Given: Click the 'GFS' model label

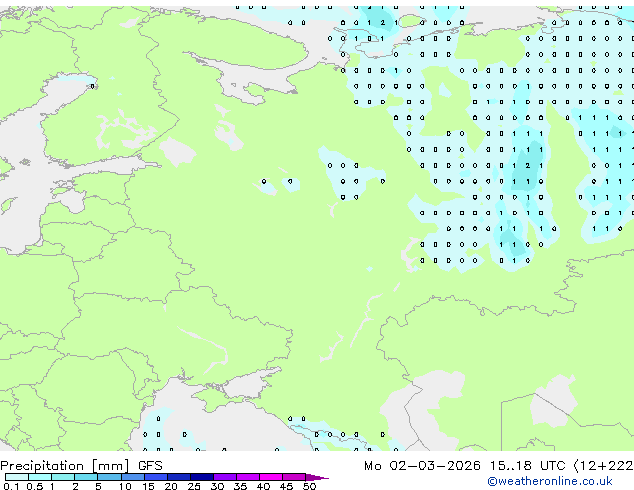Looking at the screenshot, I should tap(150, 466).
